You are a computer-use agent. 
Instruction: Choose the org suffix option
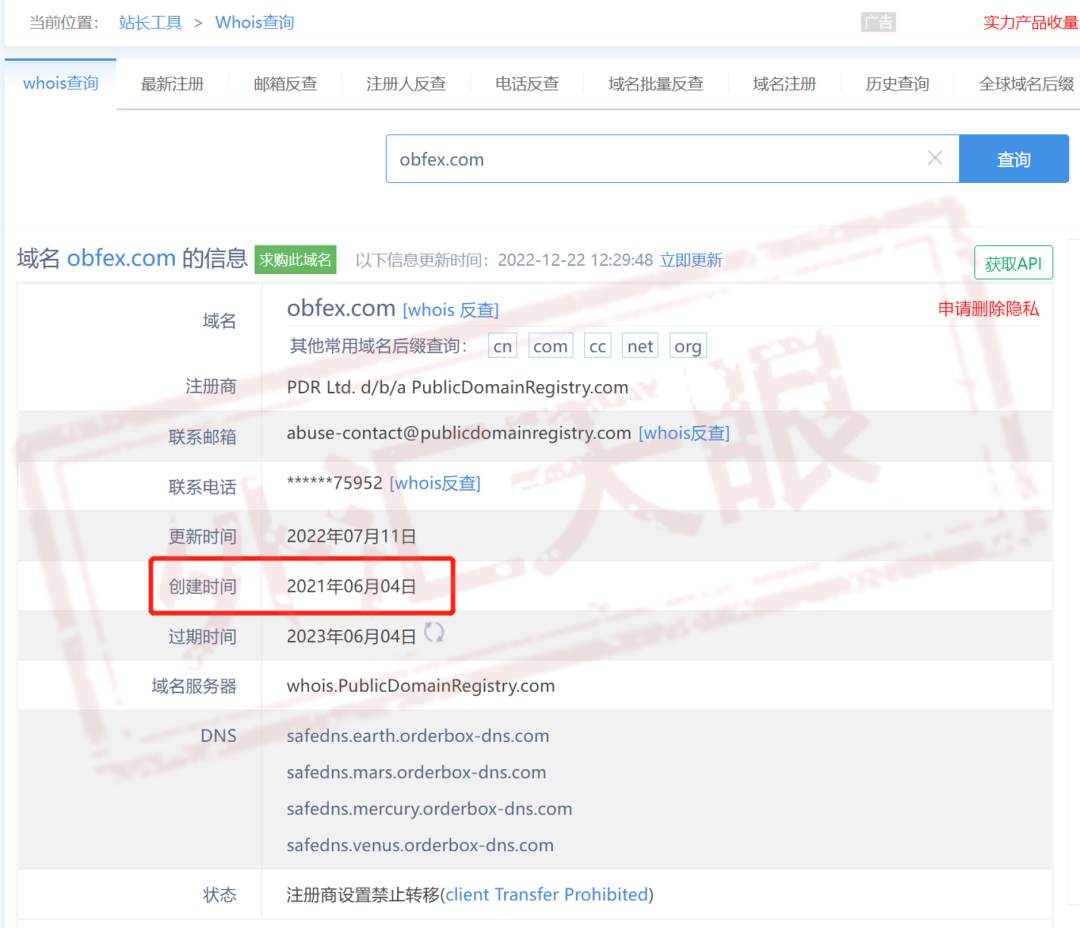click(x=688, y=346)
